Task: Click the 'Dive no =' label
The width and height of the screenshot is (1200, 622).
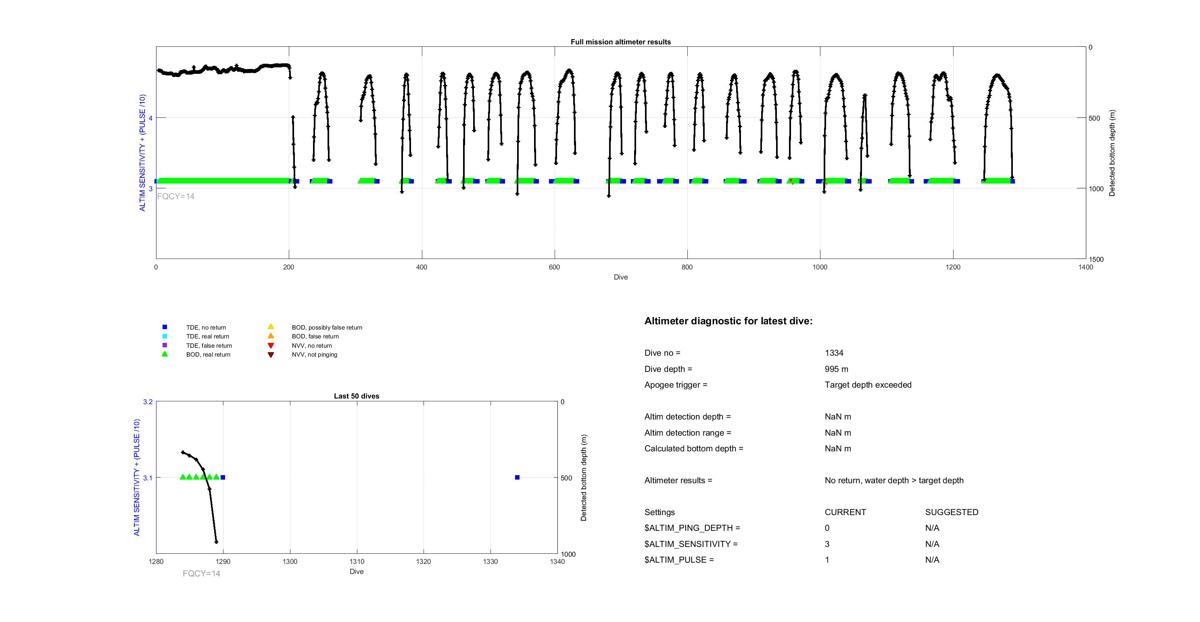Action: [x=662, y=353]
